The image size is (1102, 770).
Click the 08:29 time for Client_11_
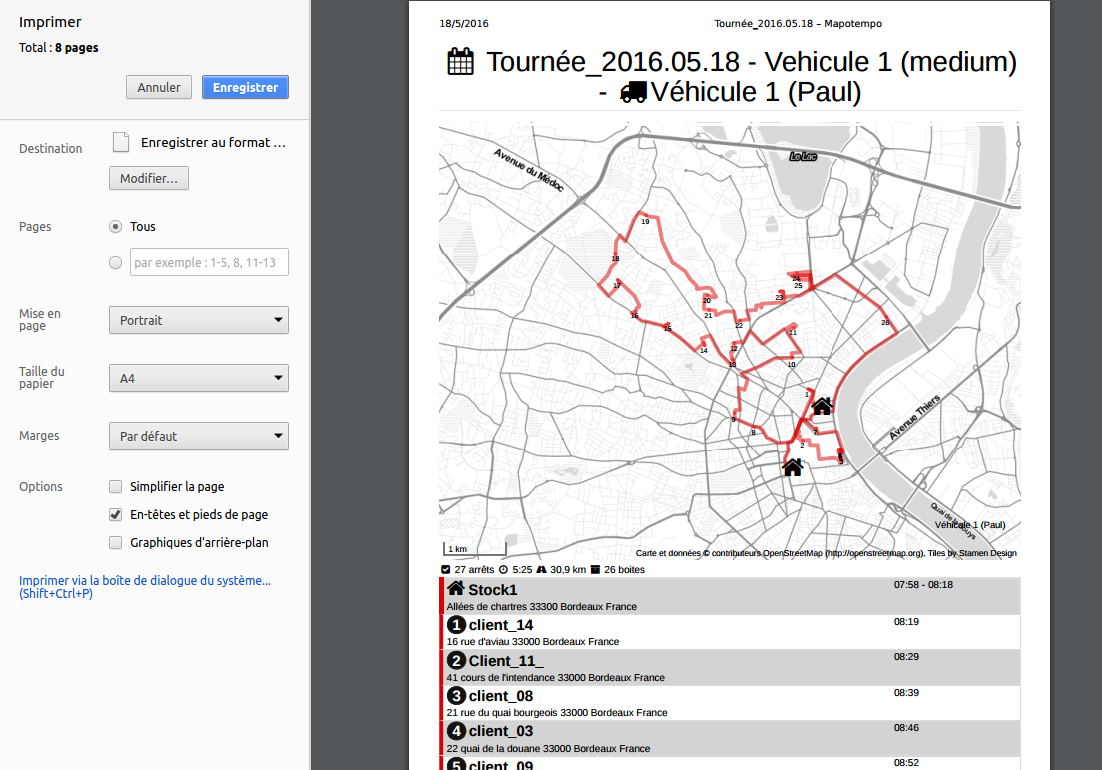click(906, 656)
